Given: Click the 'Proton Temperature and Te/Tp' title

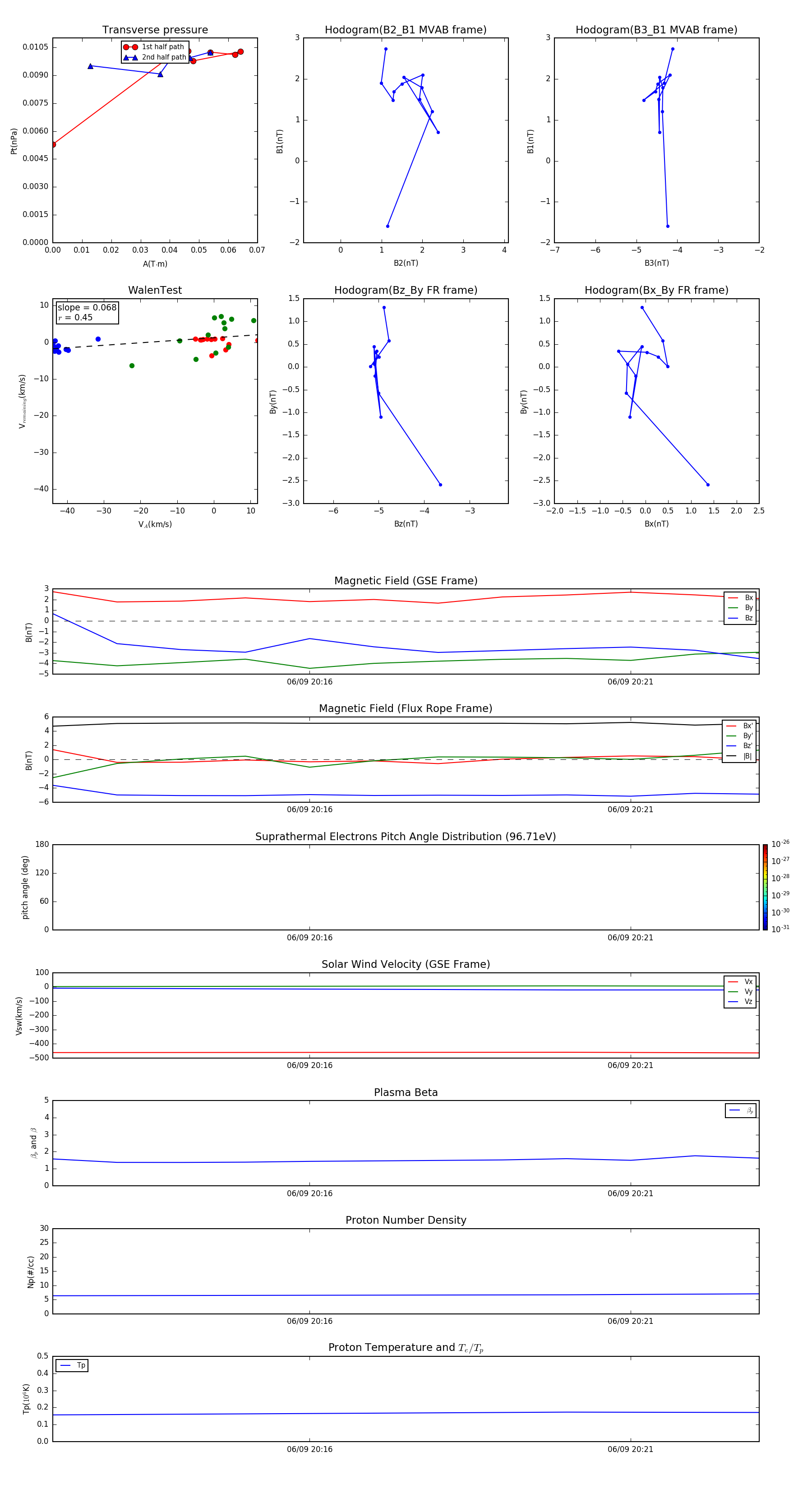Looking at the screenshot, I should click(406, 1348).
